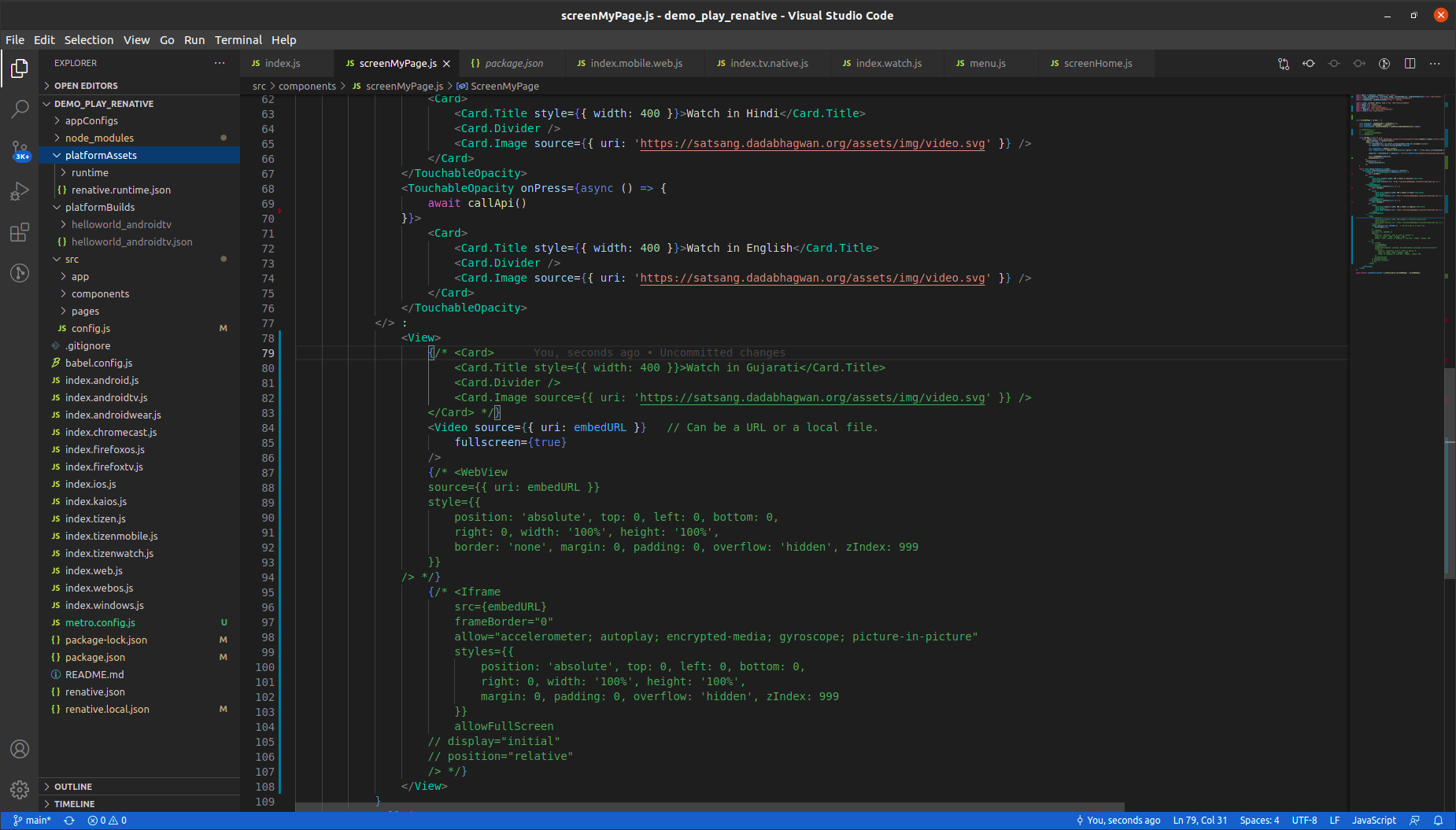This screenshot has height=830, width=1456.
Task: Expand the helloworld_androidtv folder
Action: click(x=139, y=225)
